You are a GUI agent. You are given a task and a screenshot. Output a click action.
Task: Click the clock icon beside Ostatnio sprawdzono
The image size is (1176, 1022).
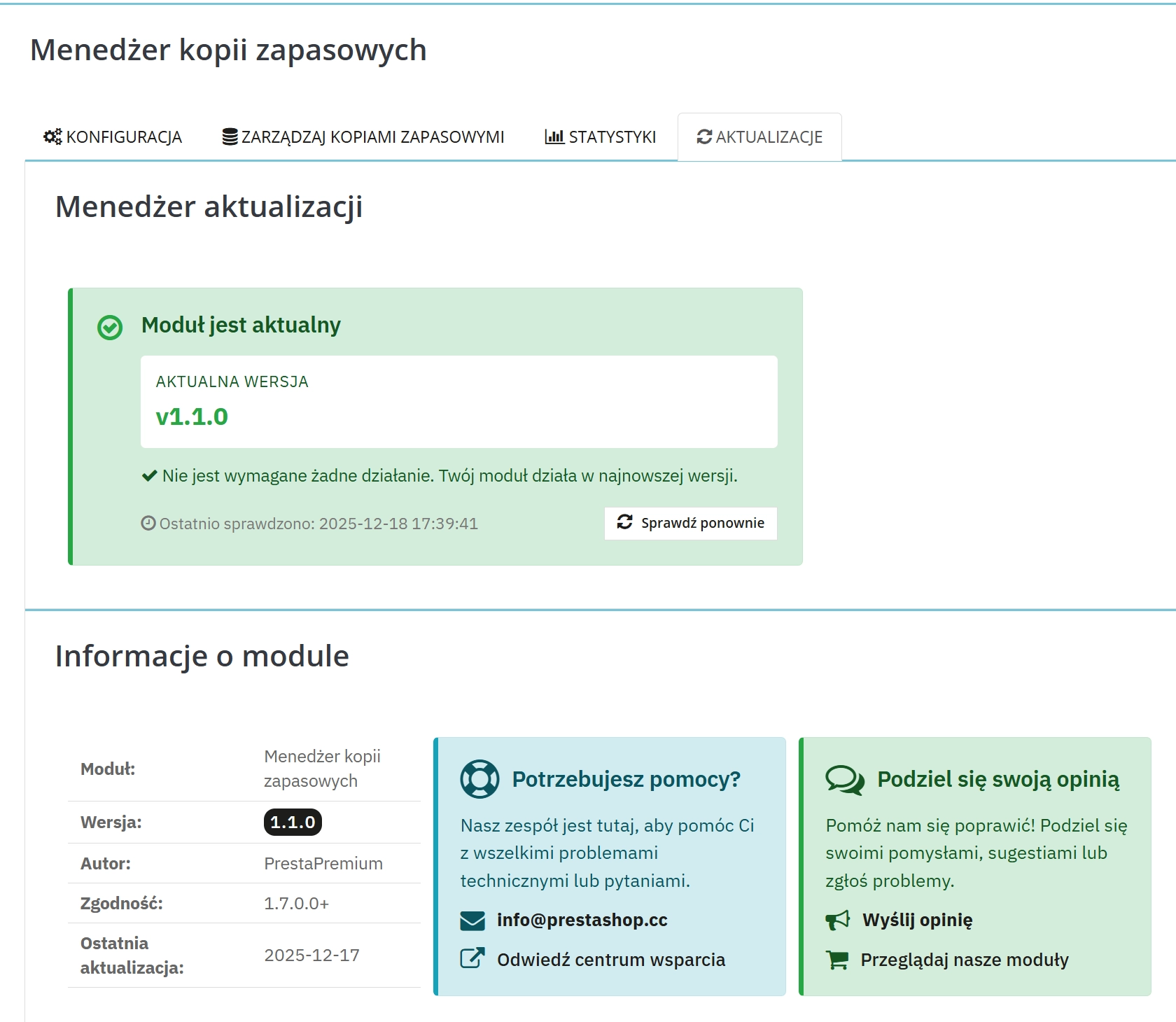pos(148,523)
